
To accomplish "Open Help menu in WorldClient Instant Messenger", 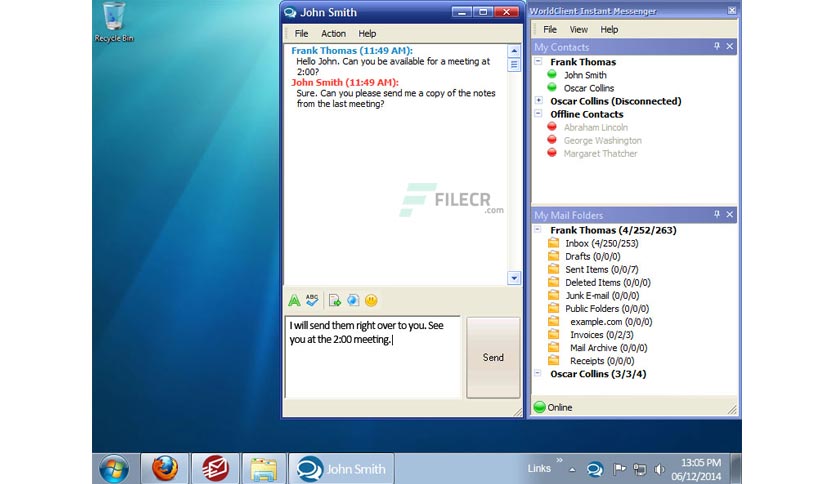I will pyautogui.click(x=609, y=29).
